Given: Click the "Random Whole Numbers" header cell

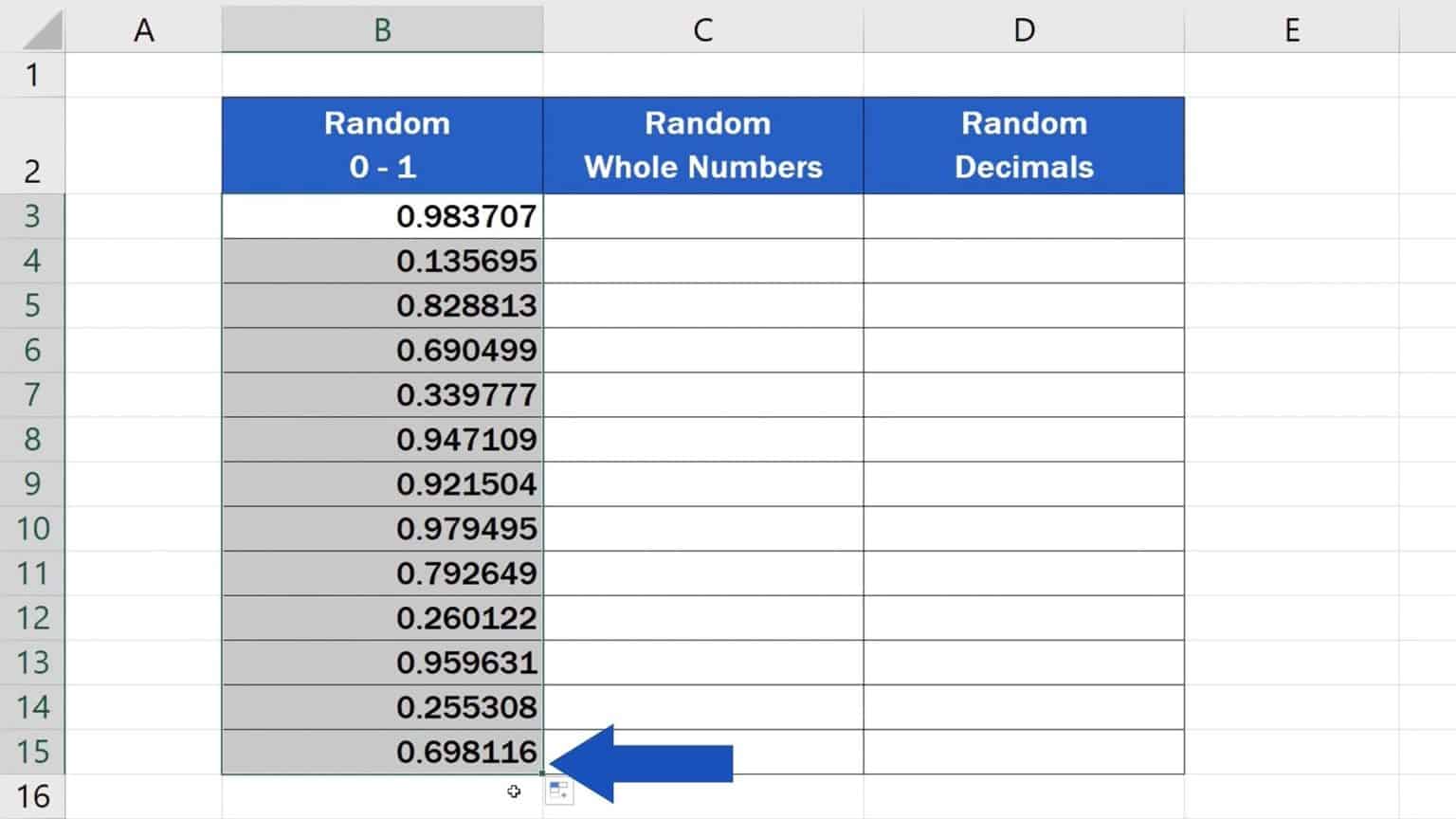Looking at the screenshot, I should [x=702, y=145].
